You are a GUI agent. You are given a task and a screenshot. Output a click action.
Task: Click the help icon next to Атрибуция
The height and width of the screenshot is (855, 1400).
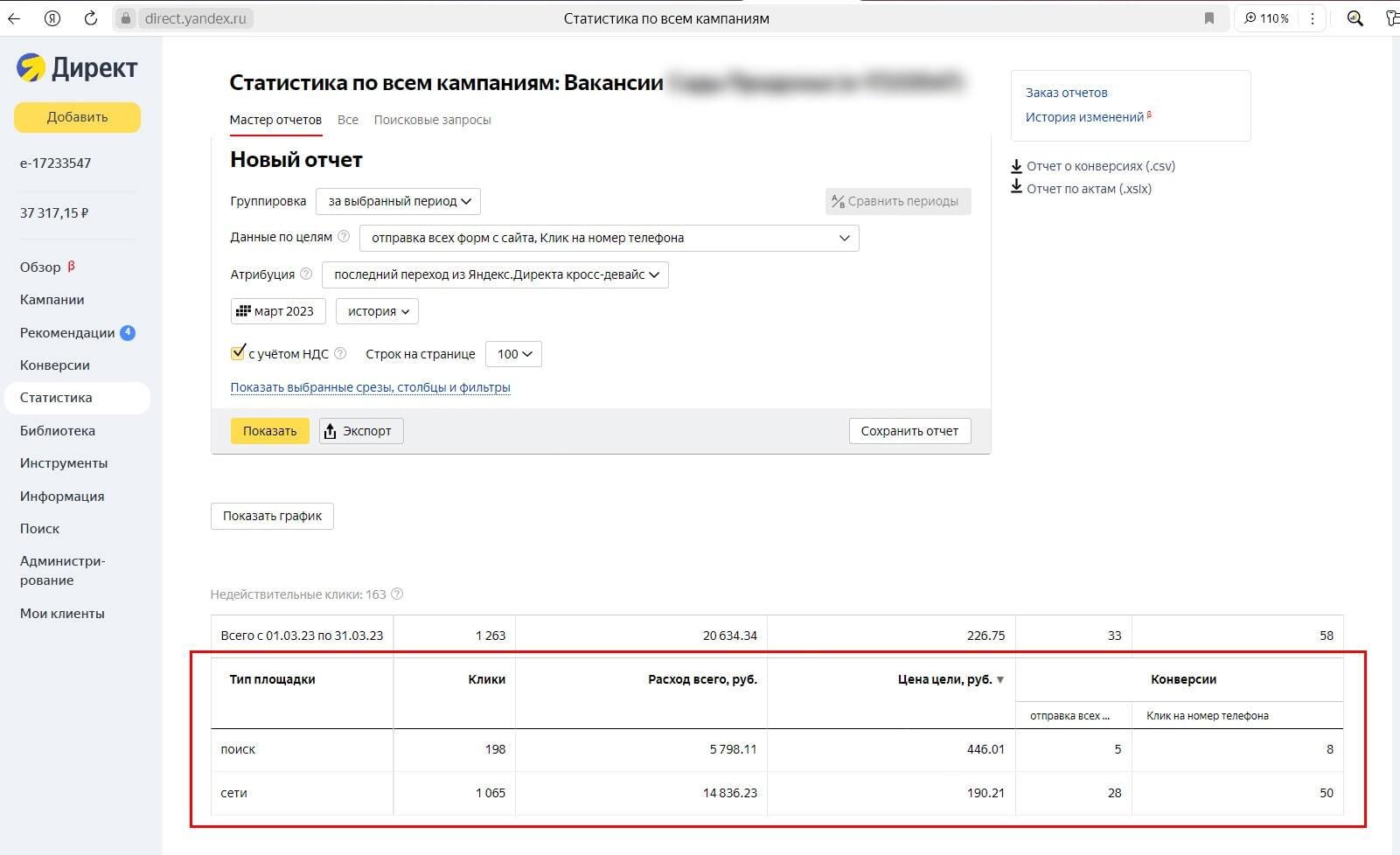306,274
